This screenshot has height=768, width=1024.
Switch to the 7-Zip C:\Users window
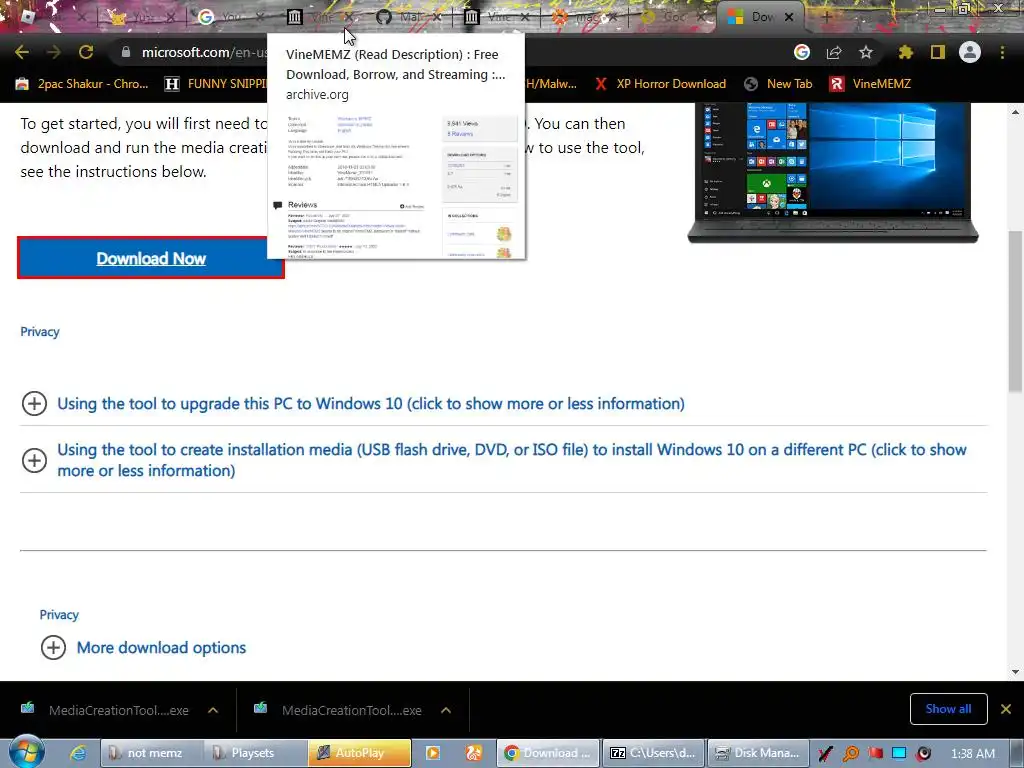(653, 753)
